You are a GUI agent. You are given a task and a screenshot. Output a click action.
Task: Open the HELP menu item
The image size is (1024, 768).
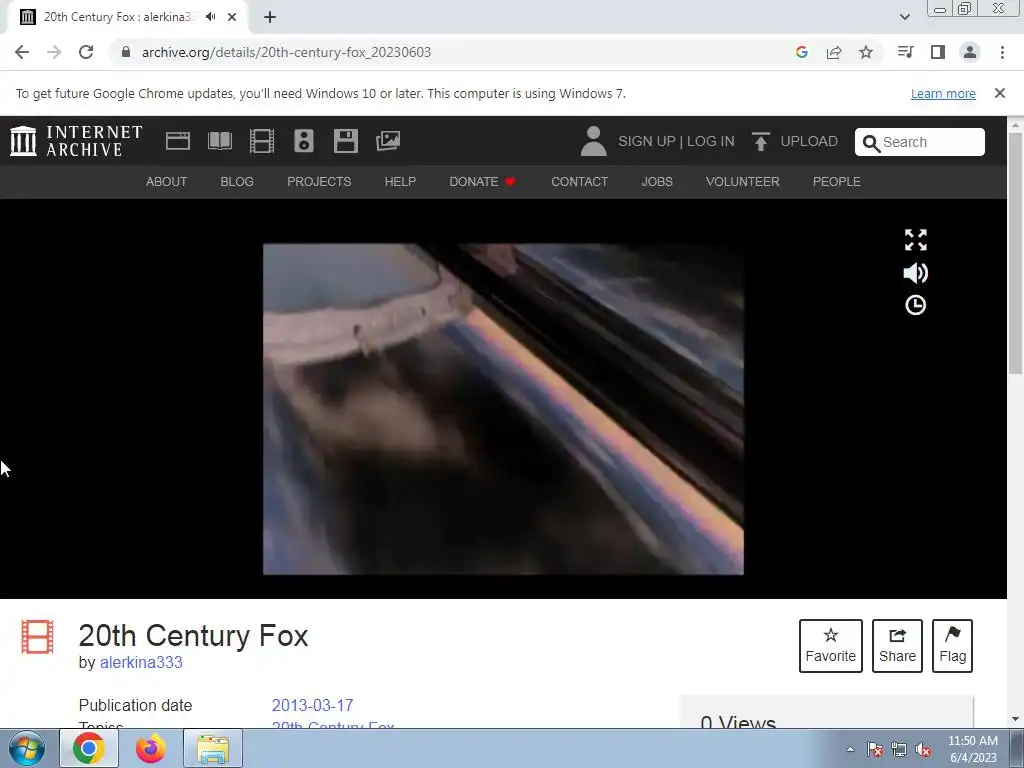pyautogui.click(x=400, y=182)
